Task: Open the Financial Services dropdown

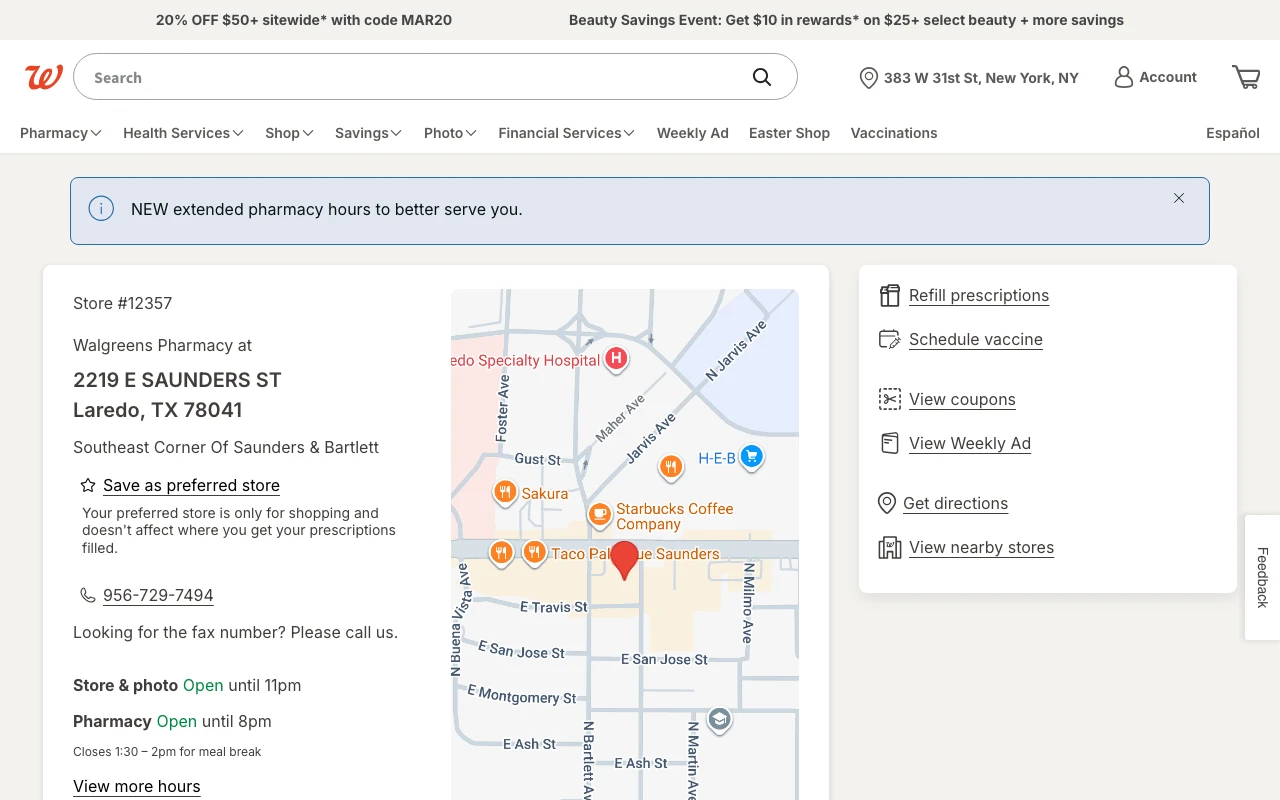Action: pos(566,133)
